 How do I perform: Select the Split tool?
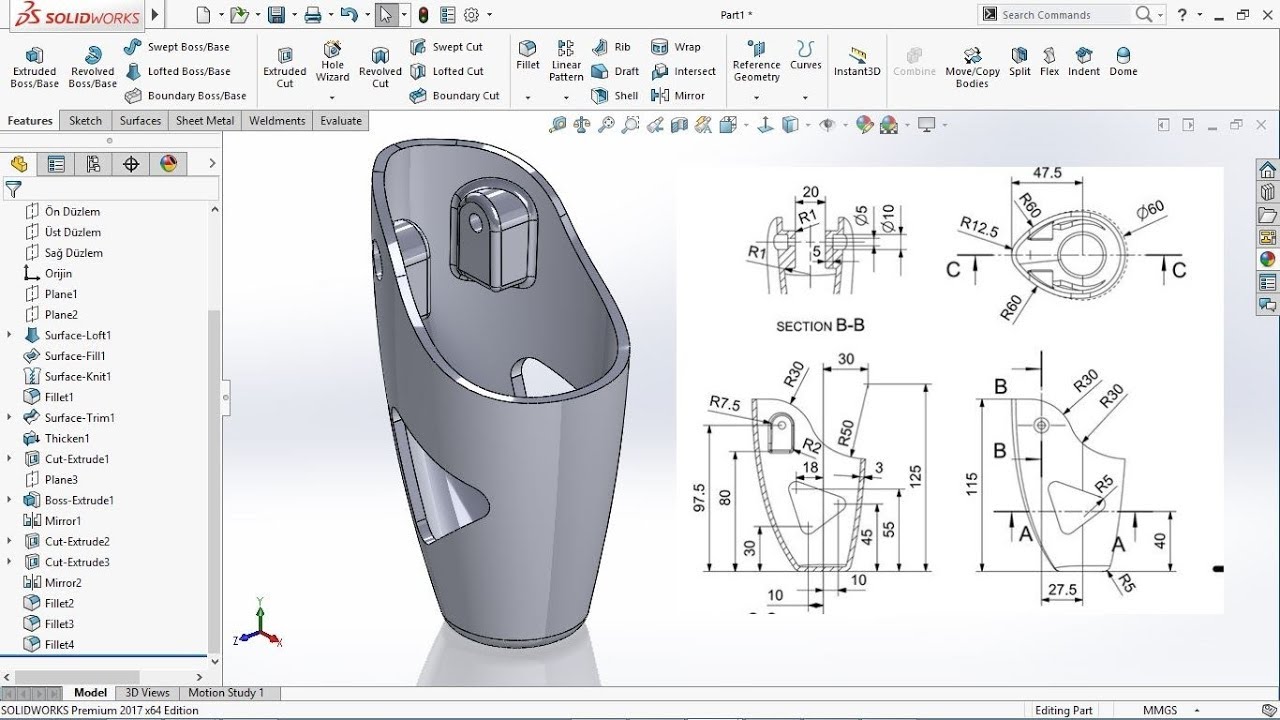[x=1020, y=62]
